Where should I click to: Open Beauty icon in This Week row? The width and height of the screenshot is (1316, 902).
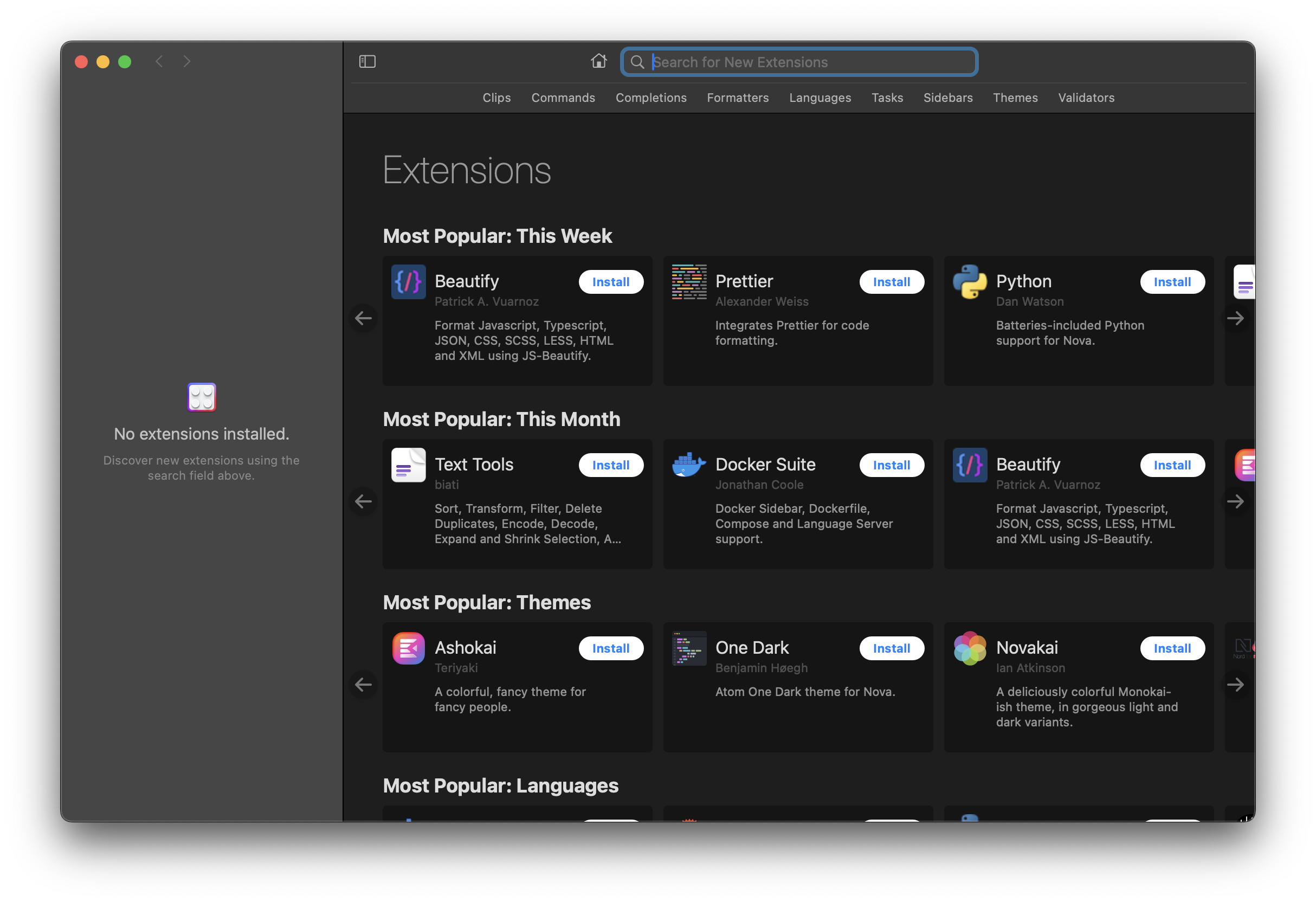pos(408,281)
